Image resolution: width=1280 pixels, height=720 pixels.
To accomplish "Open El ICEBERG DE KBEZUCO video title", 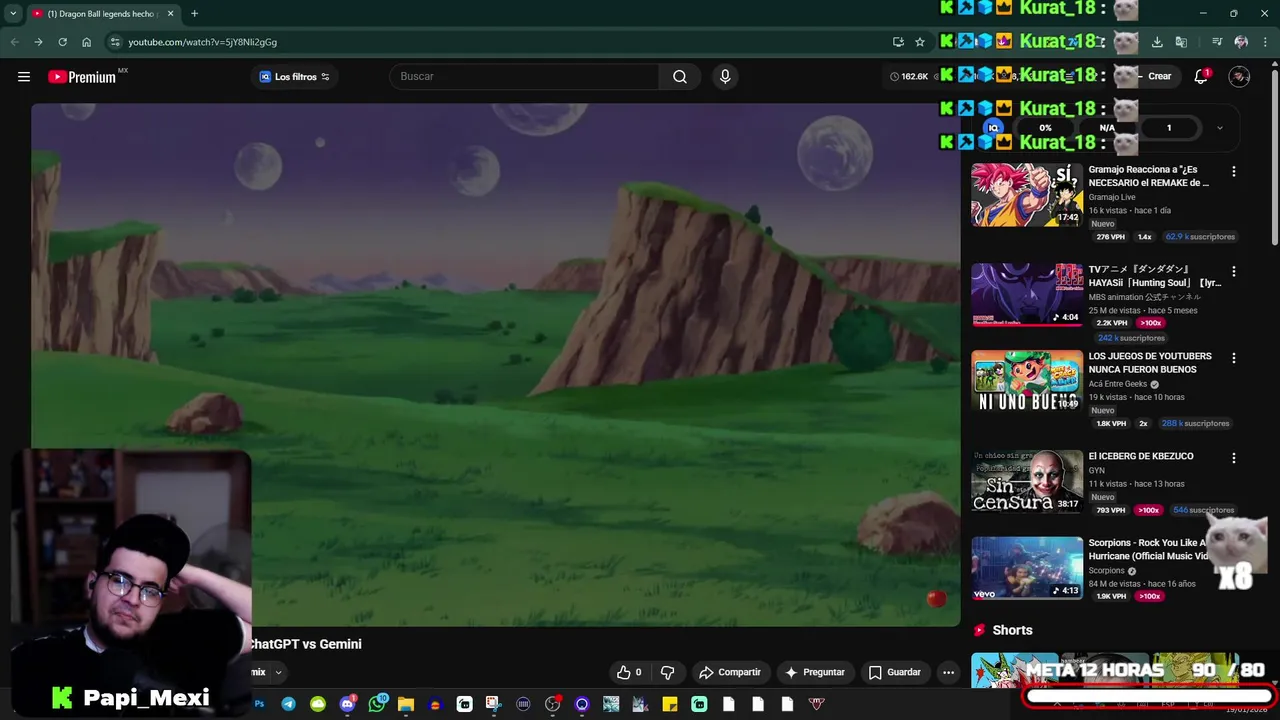I will coord(1141,456).
